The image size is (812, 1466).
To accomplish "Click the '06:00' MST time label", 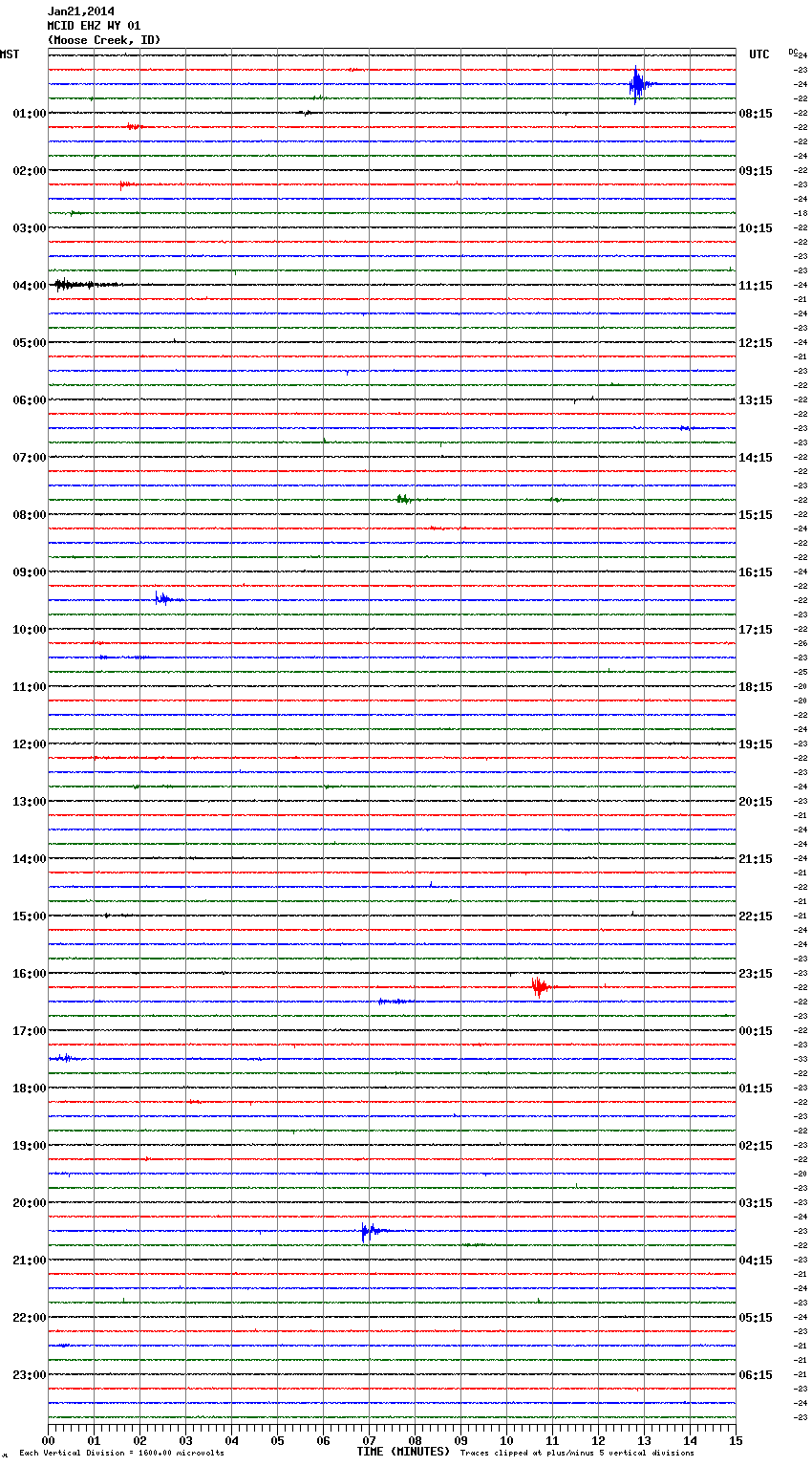I will click(30, 399).
